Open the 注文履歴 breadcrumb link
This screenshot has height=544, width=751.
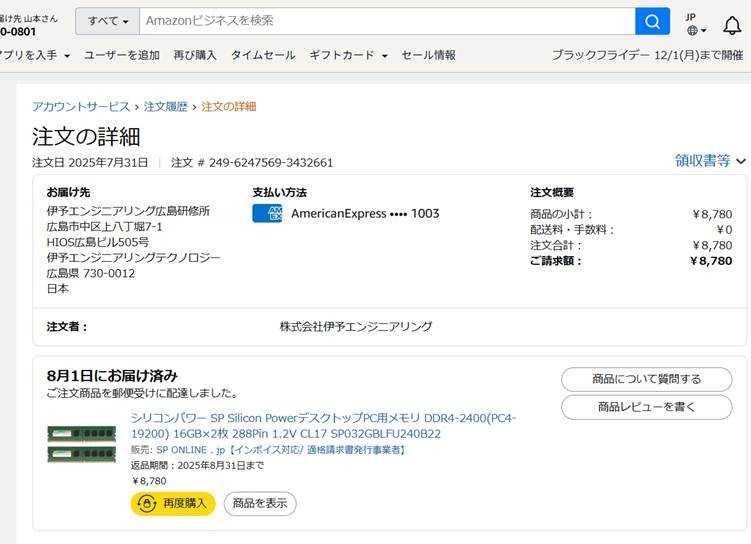[165, 106]
